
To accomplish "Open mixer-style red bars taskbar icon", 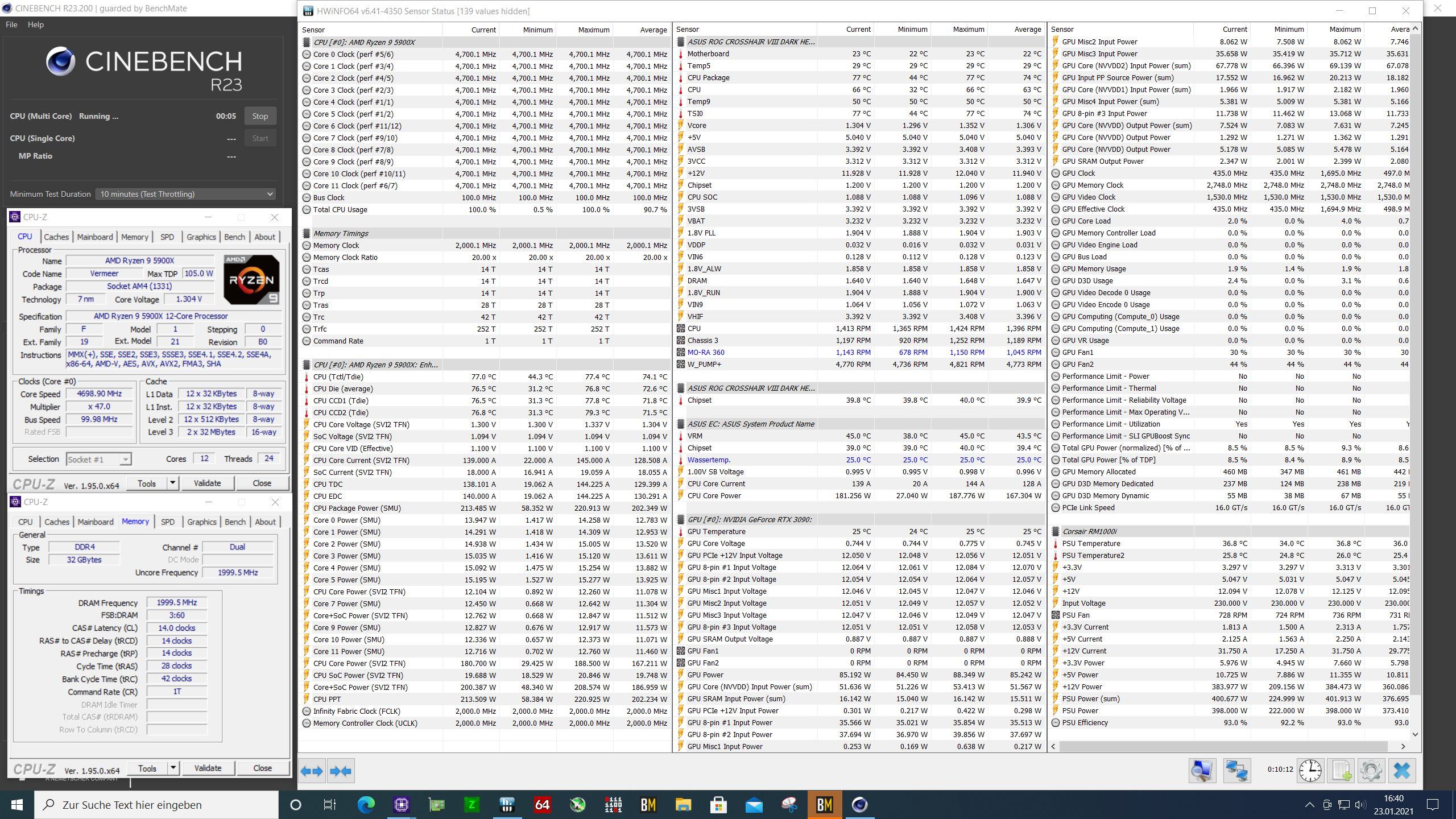I will click(613, 804).
